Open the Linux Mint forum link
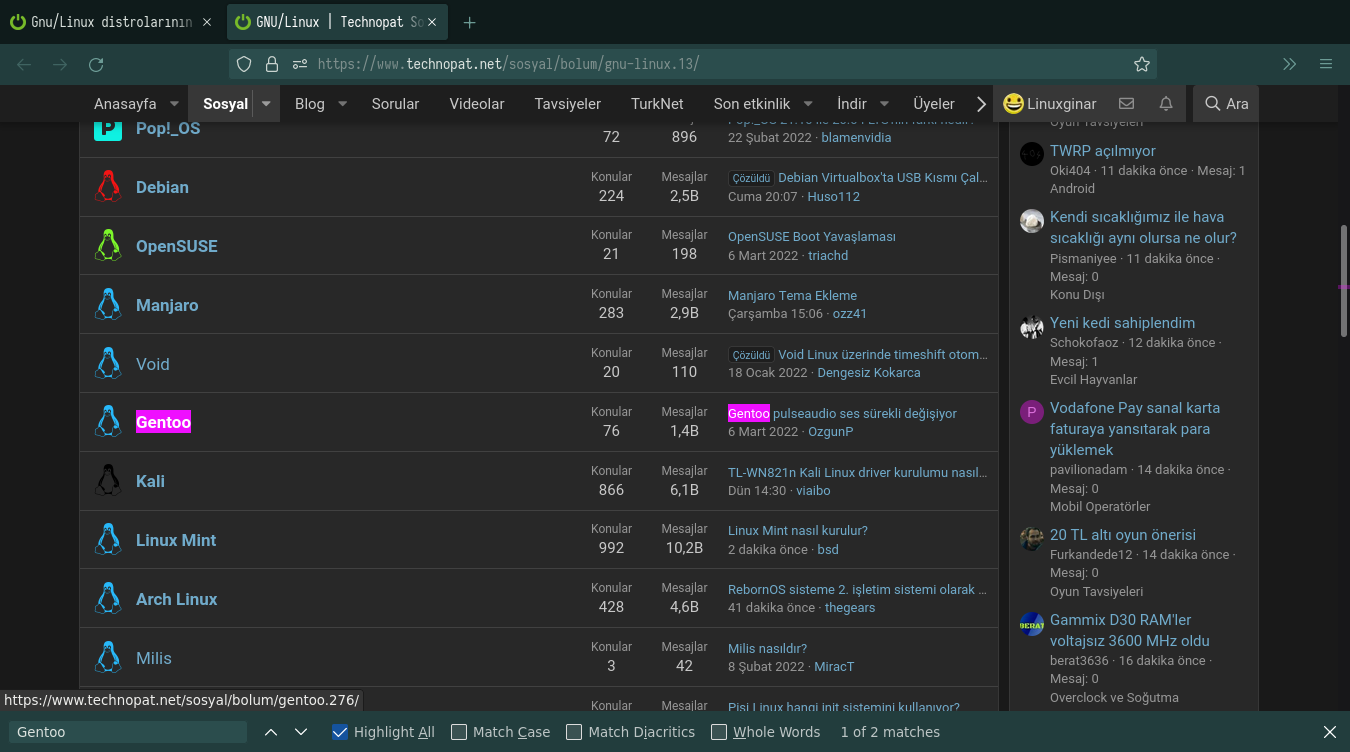Image resolution: width=1350 pixels, height=752 pixels. tap(176, 540)
